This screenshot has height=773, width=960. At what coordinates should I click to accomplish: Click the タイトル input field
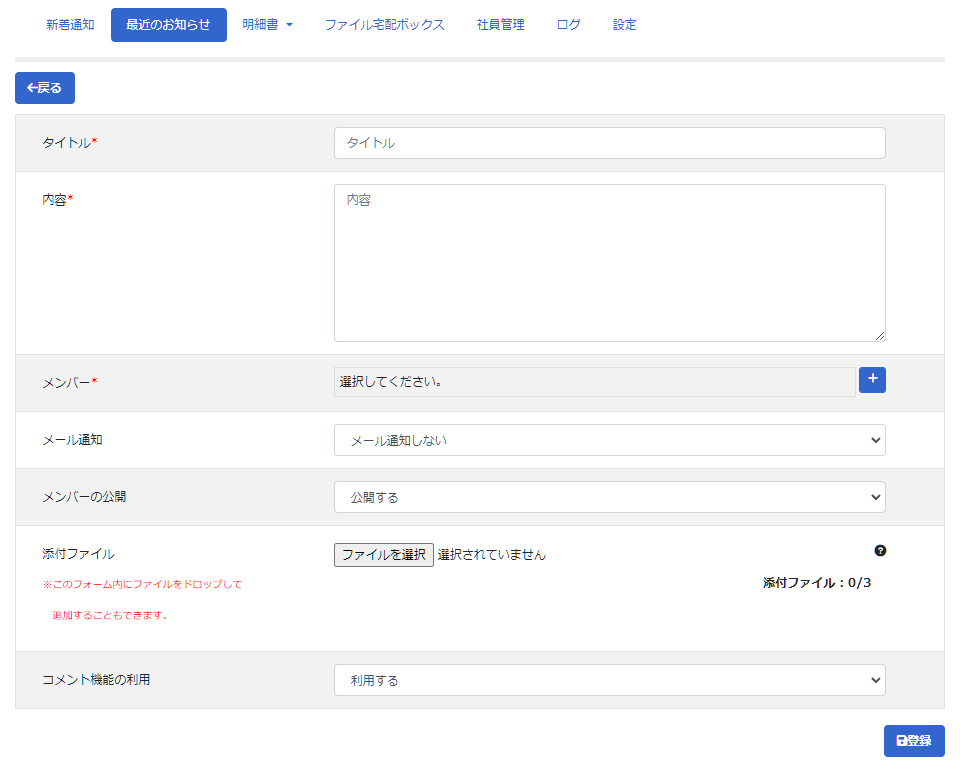[x=609, y=143]
